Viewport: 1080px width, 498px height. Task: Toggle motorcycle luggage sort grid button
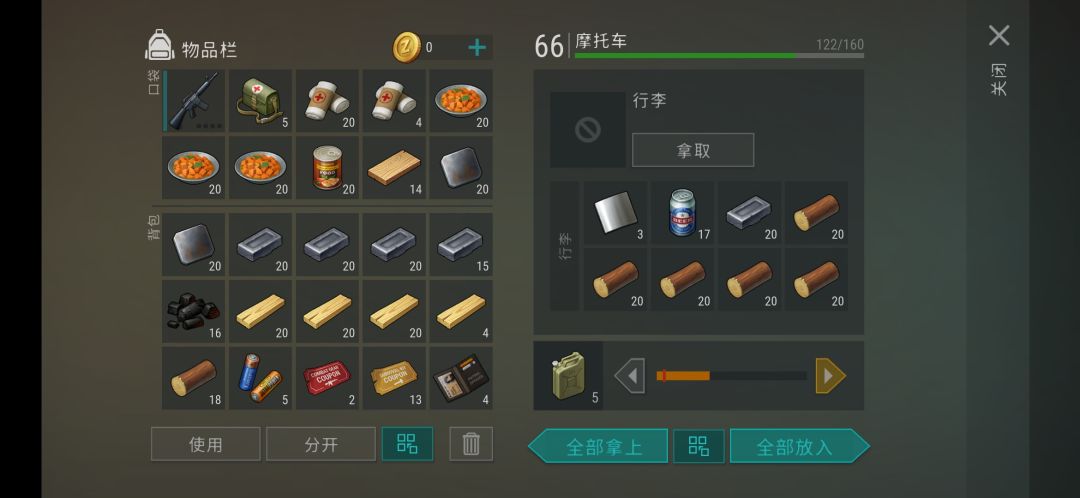tap(698, 446)
